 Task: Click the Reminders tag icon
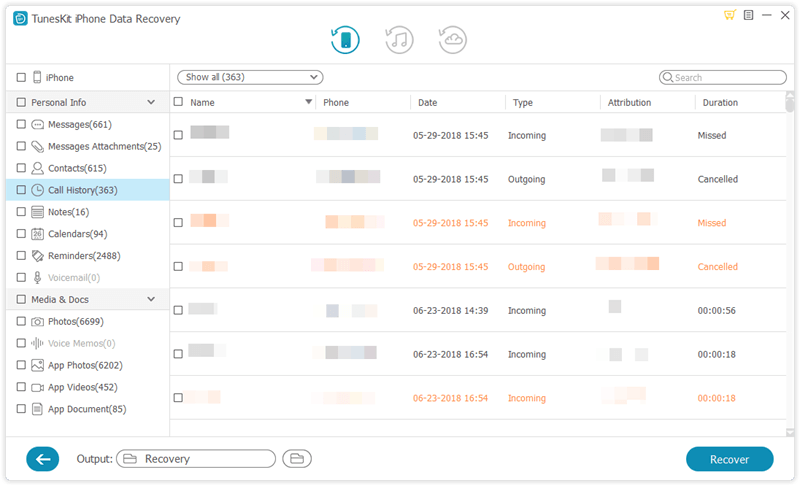(x=37, y=256)
